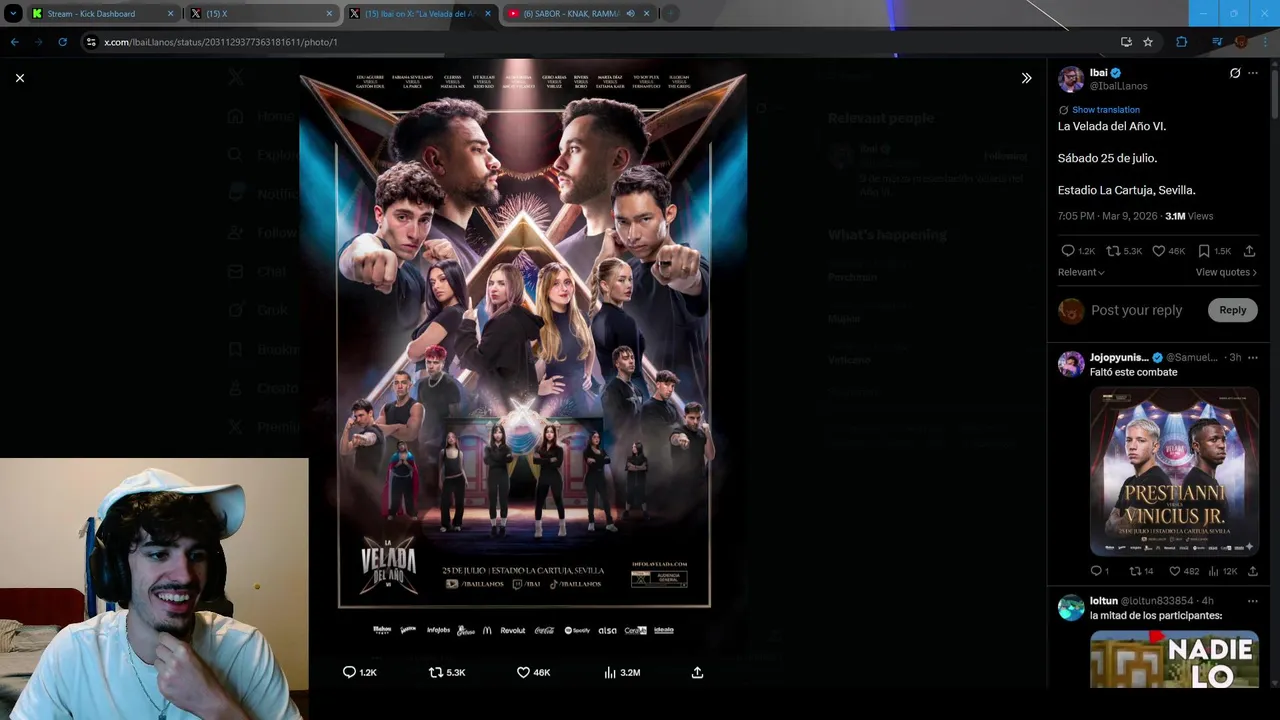Open the tab search dropdown arrow

(x=13, y=14)
